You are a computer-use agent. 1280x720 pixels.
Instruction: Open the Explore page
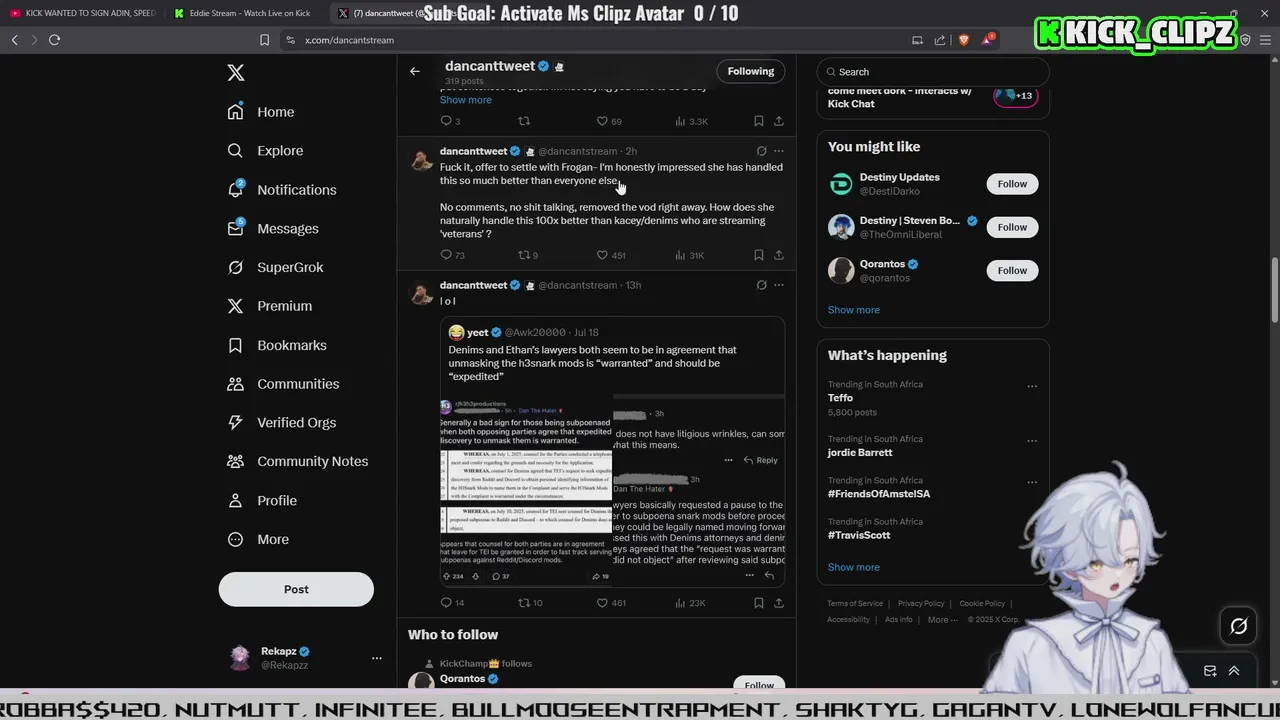point(265,151)
